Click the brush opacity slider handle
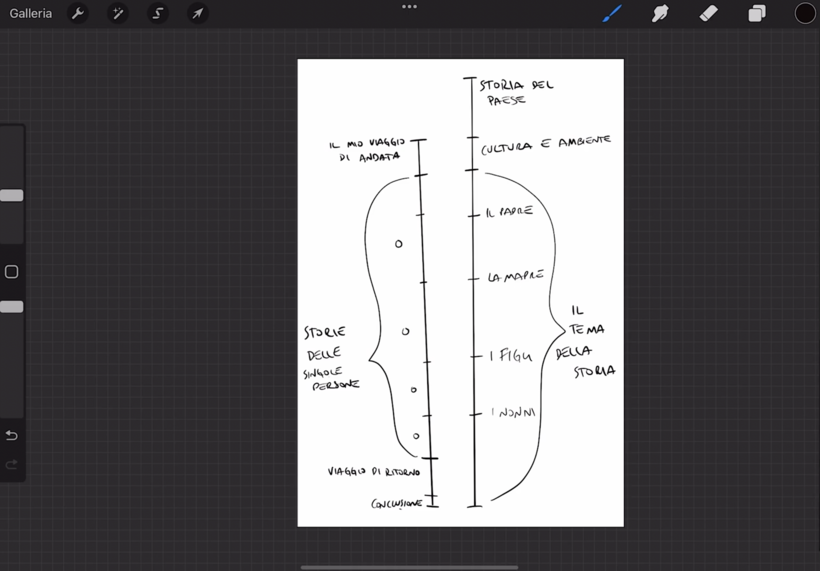The height and width of the screenshot is (571, 820). [12, 307]
